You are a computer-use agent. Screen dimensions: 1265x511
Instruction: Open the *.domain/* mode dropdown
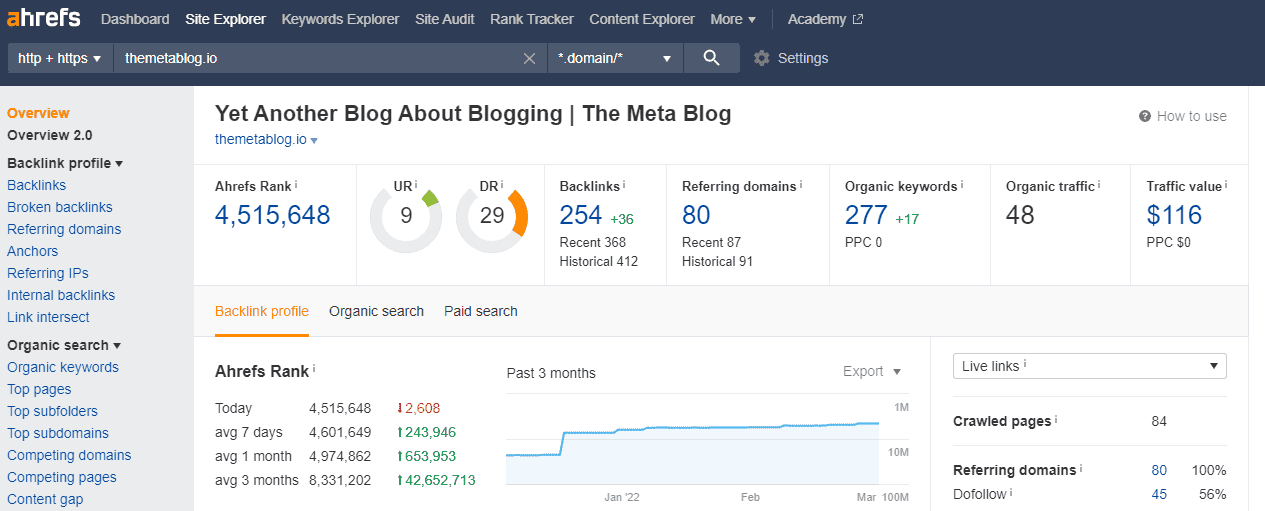pos(615,58)
